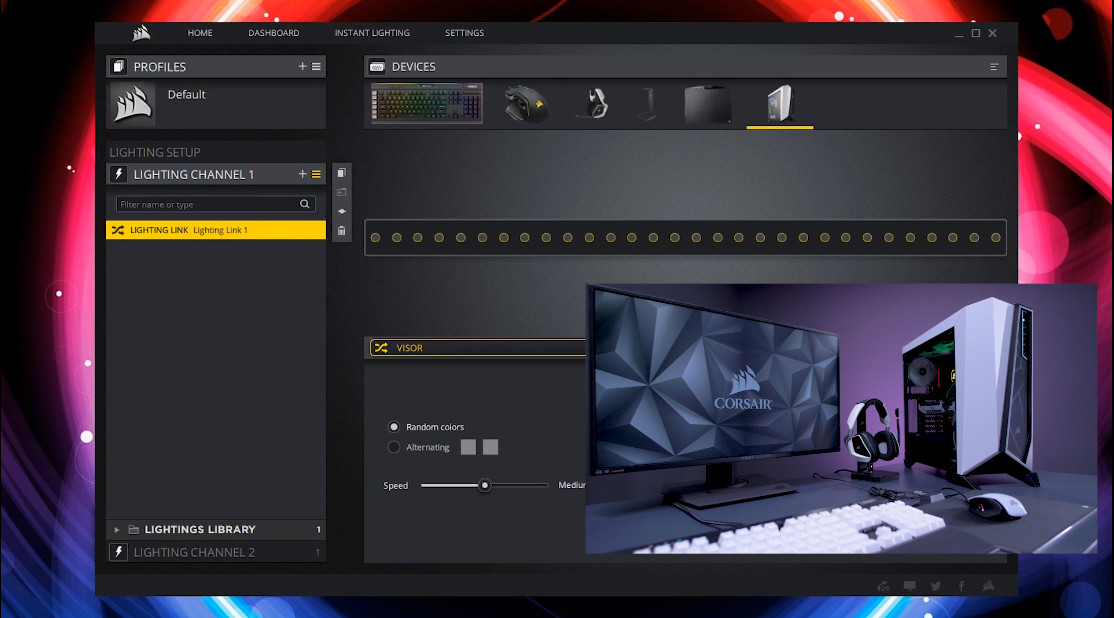
Task: Select the RGB keyboard device
Action: coord(427,104)
